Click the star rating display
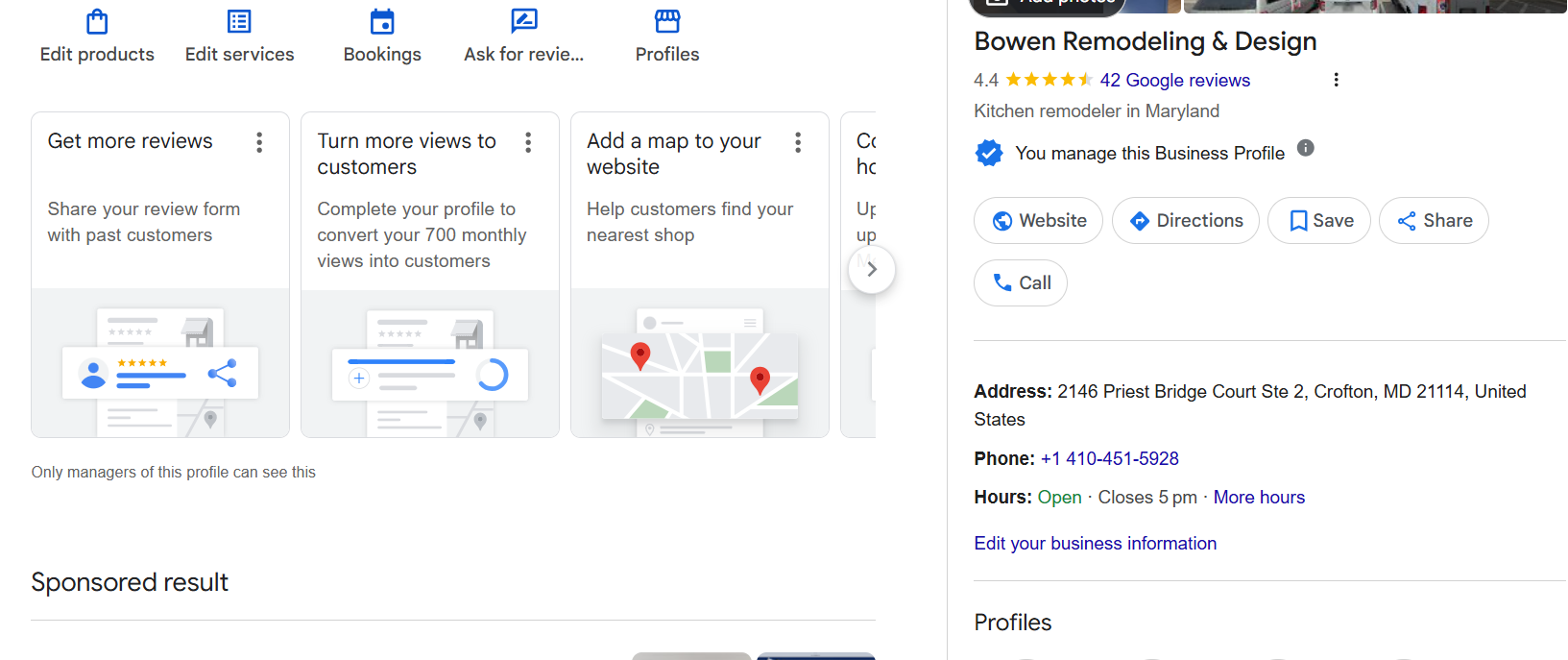The image size is (1568, 660). click(1049, 80)
